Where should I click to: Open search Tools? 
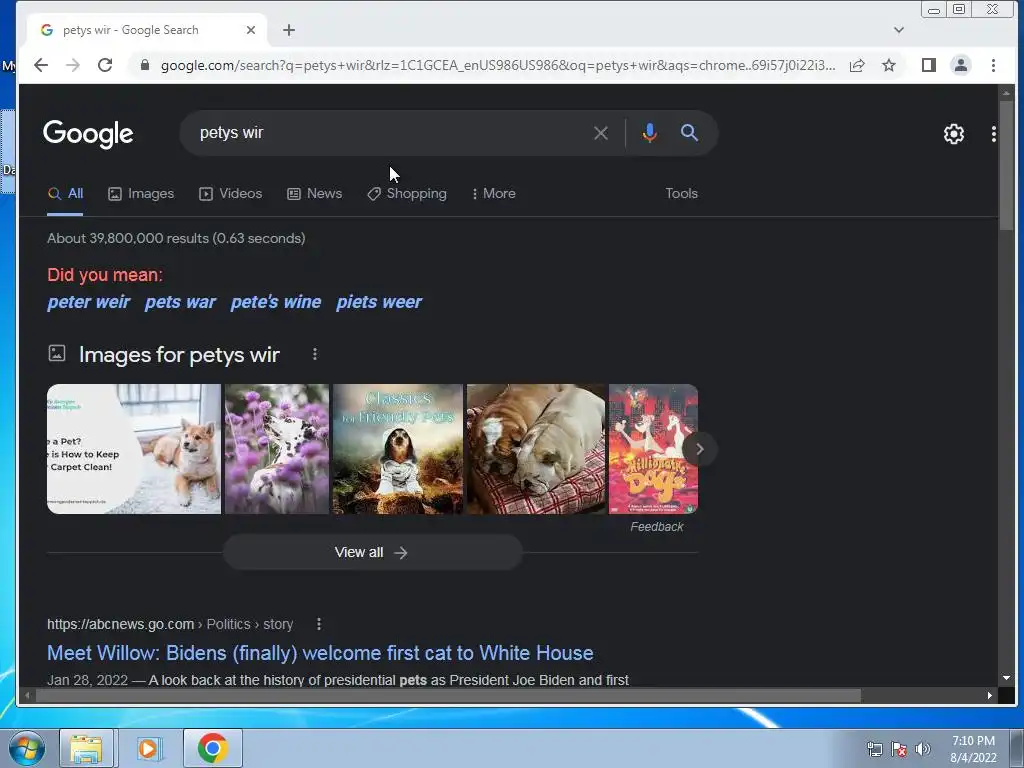point(681,194)
